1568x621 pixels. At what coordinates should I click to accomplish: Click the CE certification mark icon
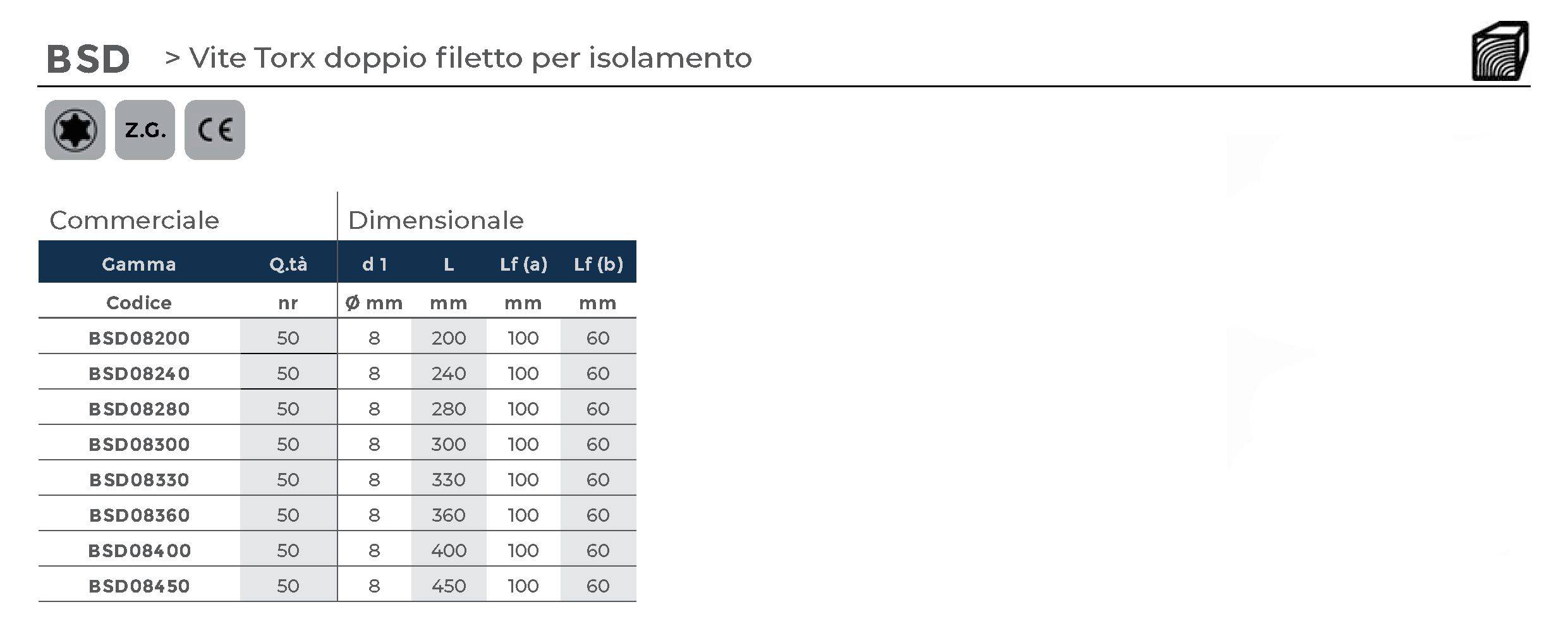(x=215, y=130)
